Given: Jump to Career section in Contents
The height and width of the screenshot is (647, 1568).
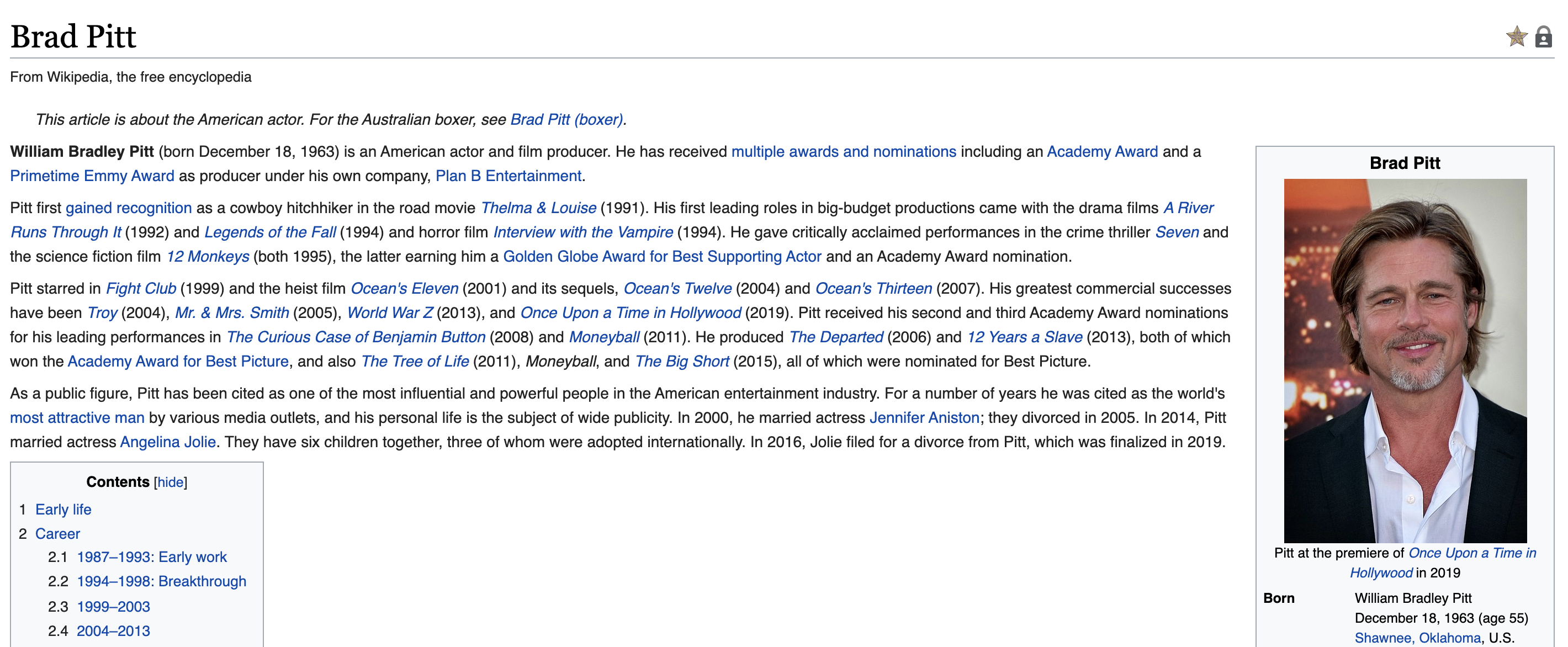Looking at the screenshot, I should (x=57, y=534).
